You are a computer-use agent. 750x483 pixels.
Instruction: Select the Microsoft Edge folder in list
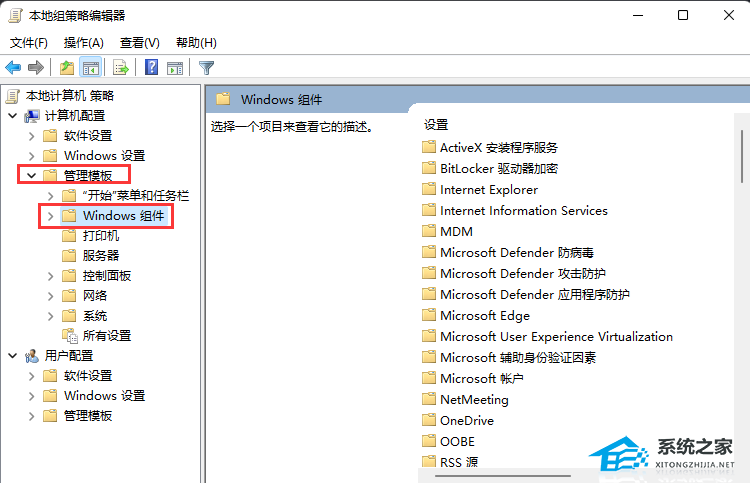click(484, 315)
